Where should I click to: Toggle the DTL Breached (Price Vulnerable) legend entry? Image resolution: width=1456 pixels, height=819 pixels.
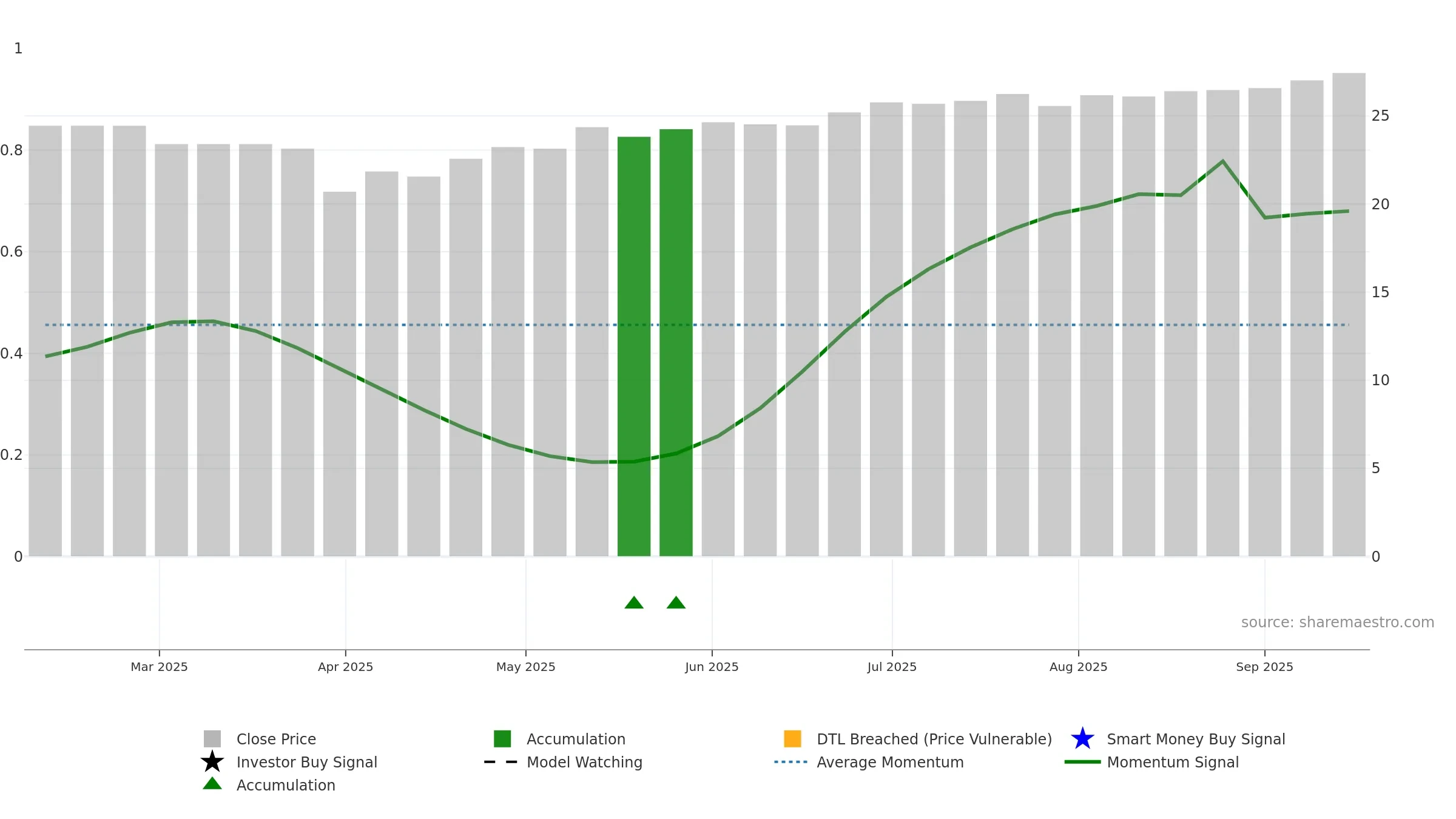click(x=934, y=739)
